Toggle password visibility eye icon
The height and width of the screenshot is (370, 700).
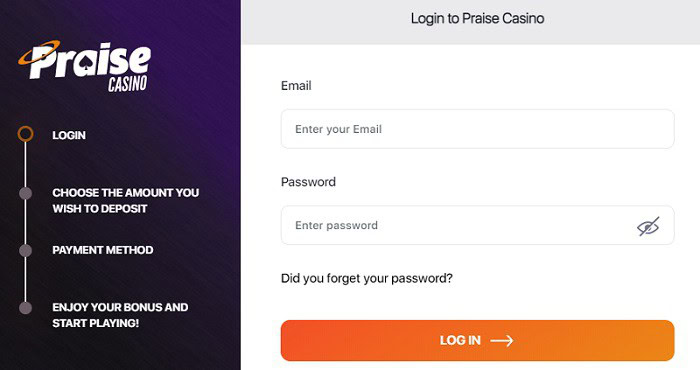(648, 226)
